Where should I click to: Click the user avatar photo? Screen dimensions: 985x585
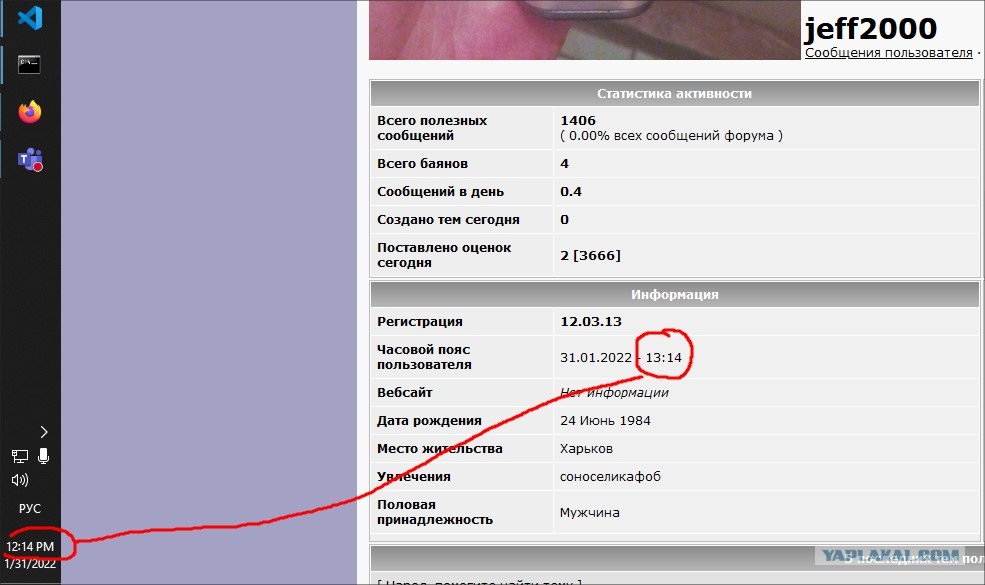(x=584, y=30)
